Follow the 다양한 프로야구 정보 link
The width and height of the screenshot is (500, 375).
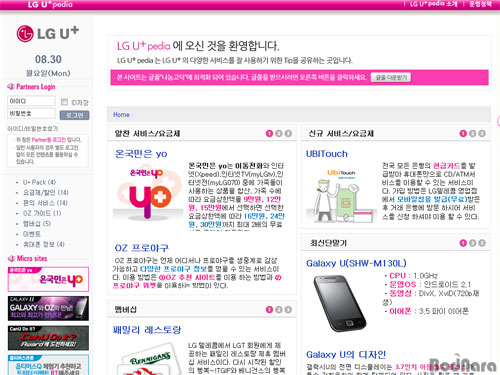[173, 269]
